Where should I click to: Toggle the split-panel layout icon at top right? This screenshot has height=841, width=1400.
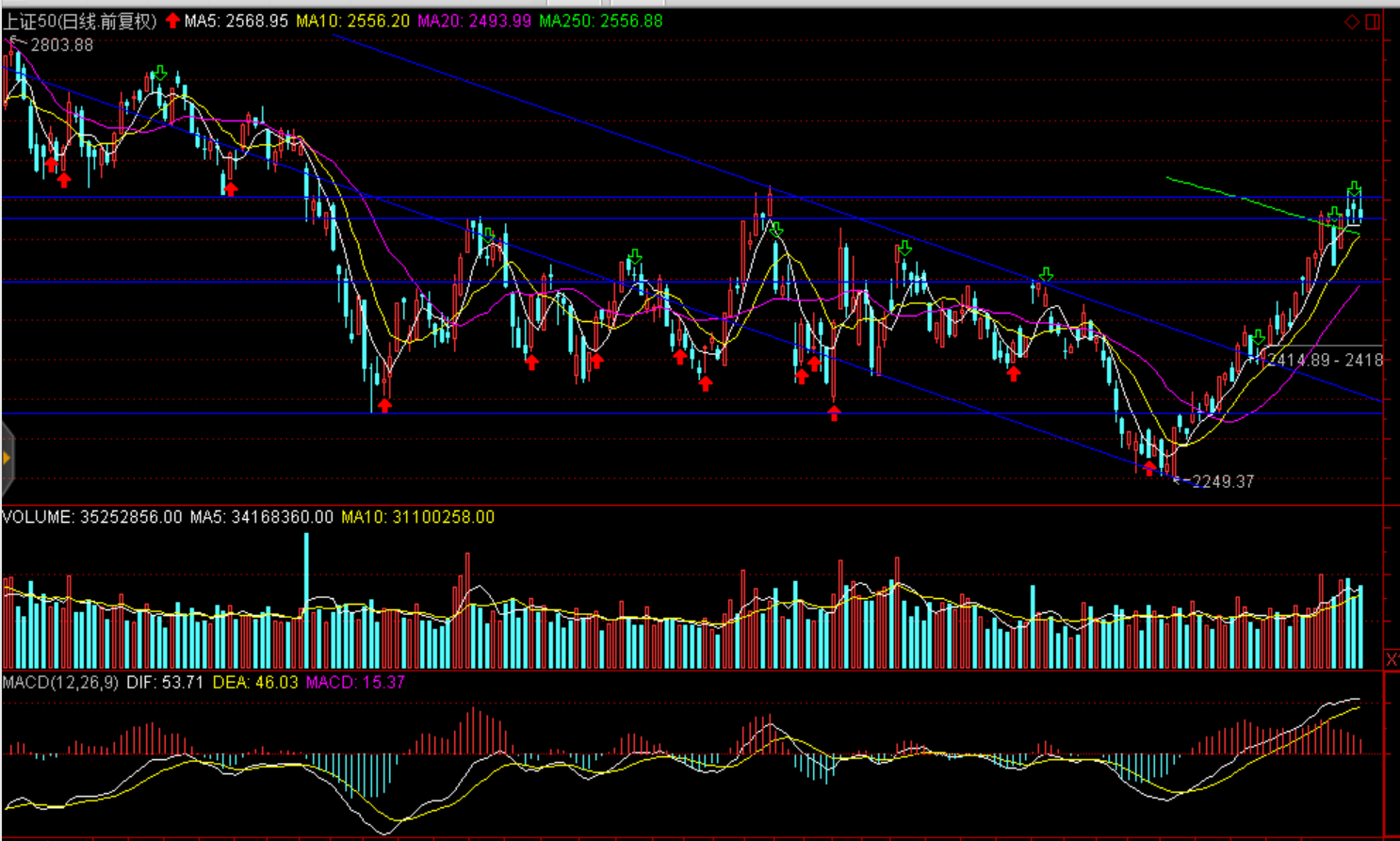coord(1373,22)
